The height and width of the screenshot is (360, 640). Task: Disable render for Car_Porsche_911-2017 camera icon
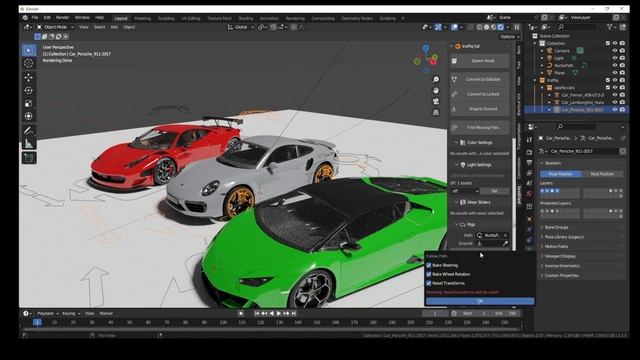coord(622,109)
